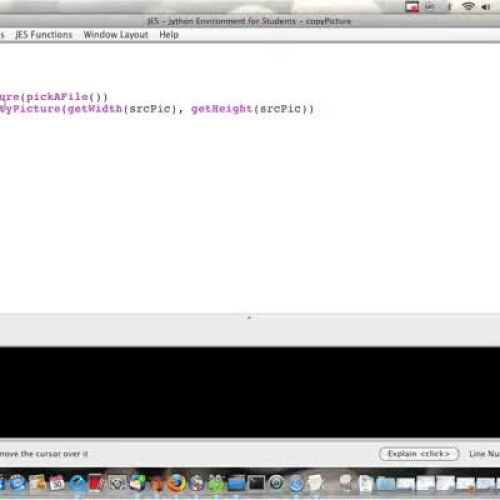Open System Preferences gear in dock
500x500 pixels.
click(x=117, y=483)
